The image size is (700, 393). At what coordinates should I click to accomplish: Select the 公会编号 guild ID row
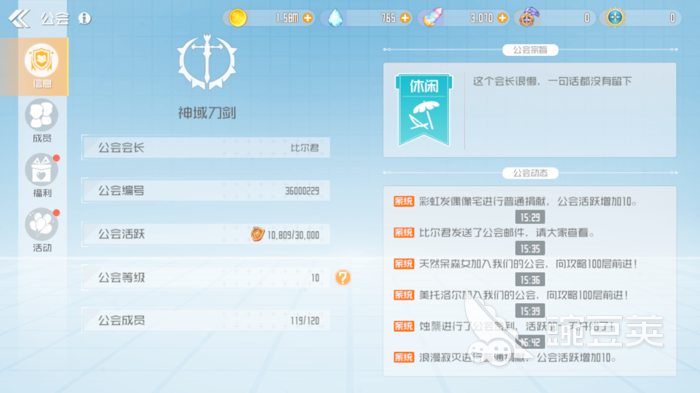[206, 191]
